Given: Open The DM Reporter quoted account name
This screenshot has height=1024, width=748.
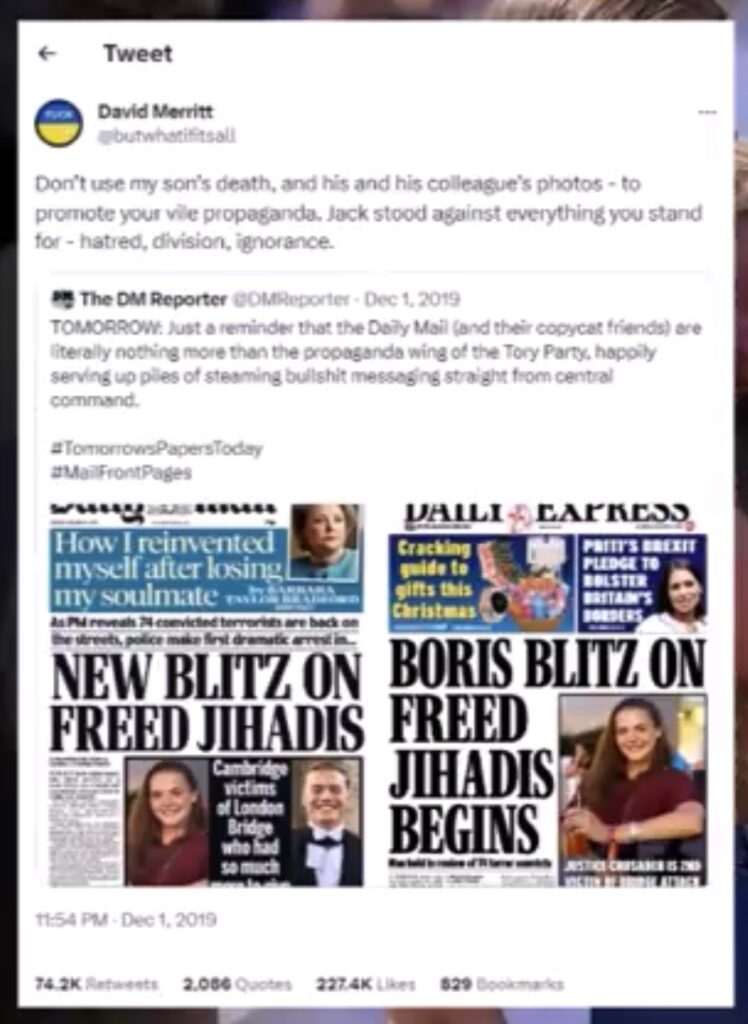Looking at the screenshot, I should click(x=153, y=299).
